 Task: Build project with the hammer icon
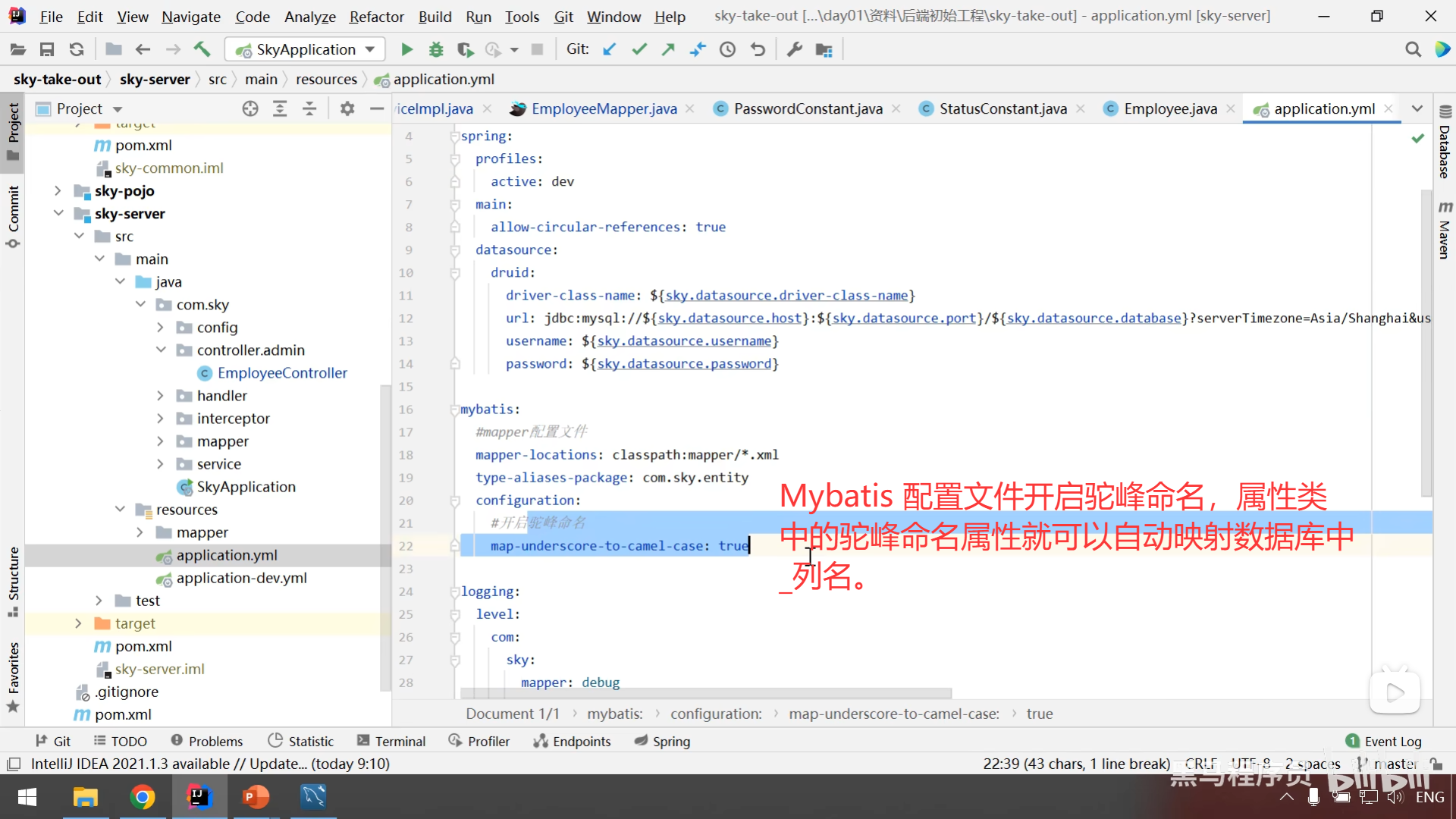pyautogui.click(x=202, y=49)
